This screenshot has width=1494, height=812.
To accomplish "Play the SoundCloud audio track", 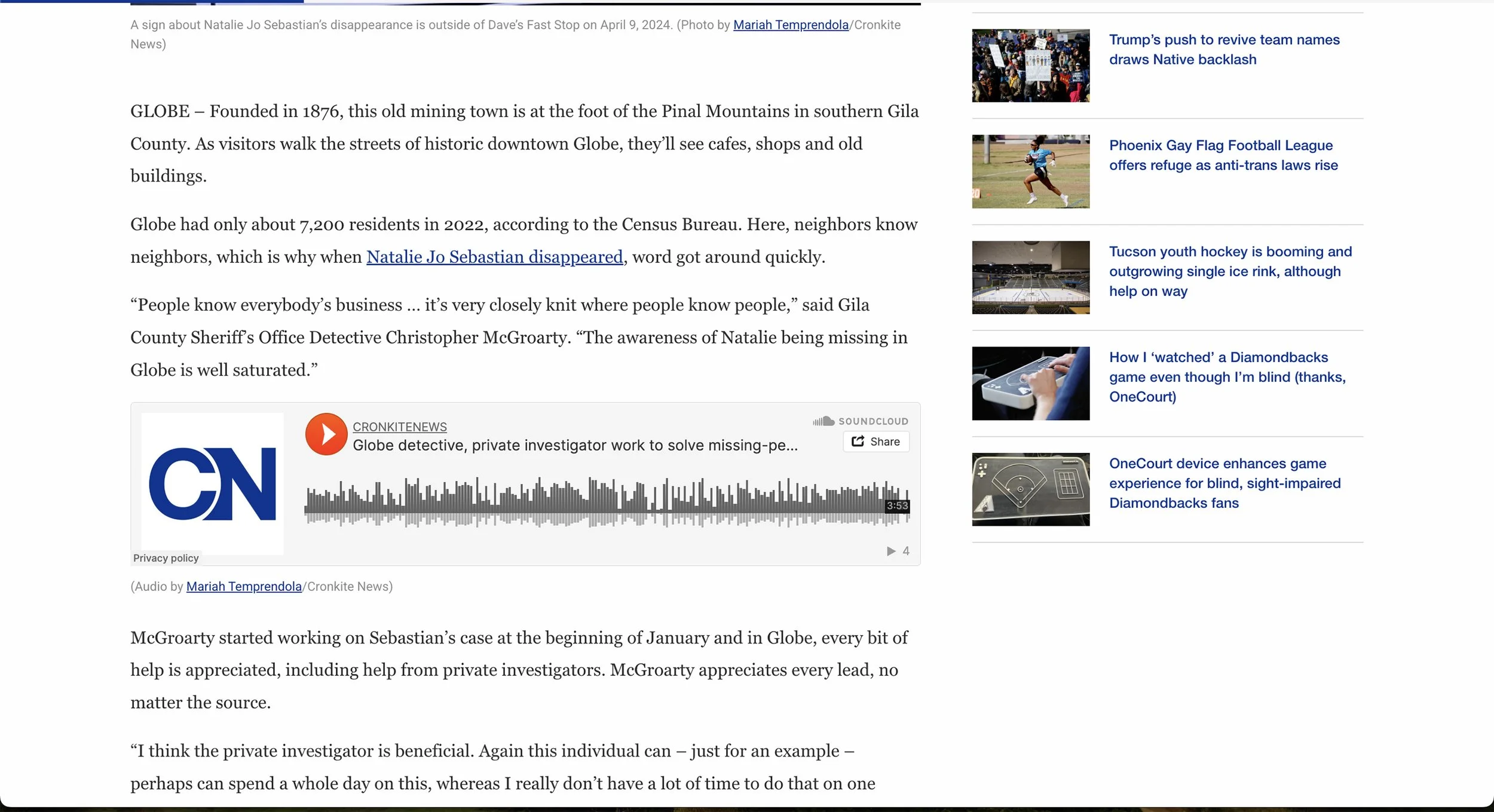I will pyautogui.click(x=326, y=434).
